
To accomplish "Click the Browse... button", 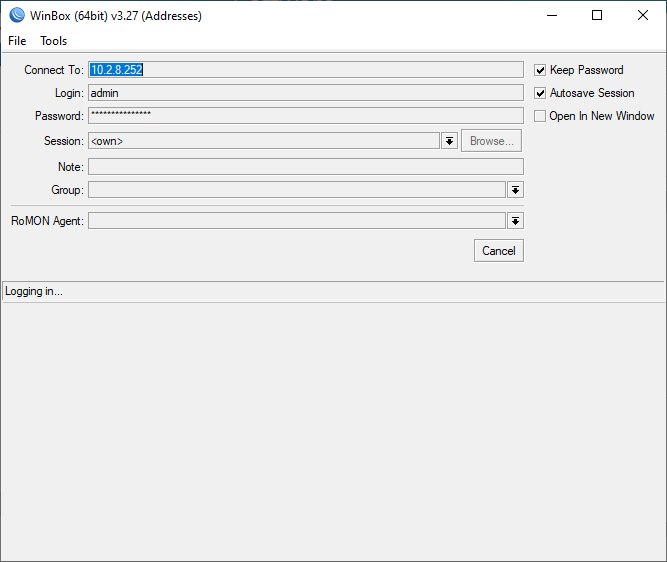I will point(491,141).
